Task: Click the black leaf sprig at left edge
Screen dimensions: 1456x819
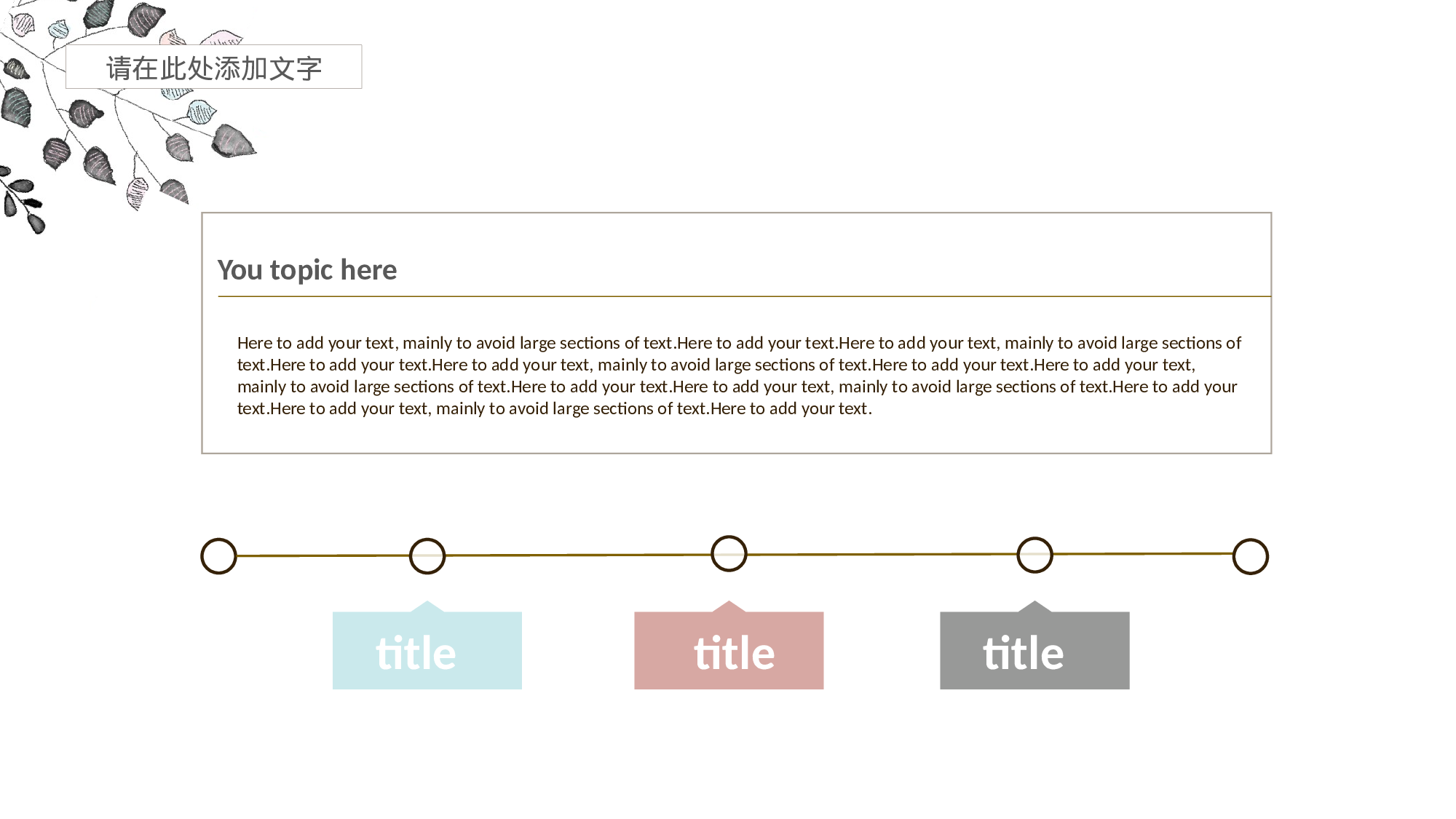Action: [x=22, y=202]
